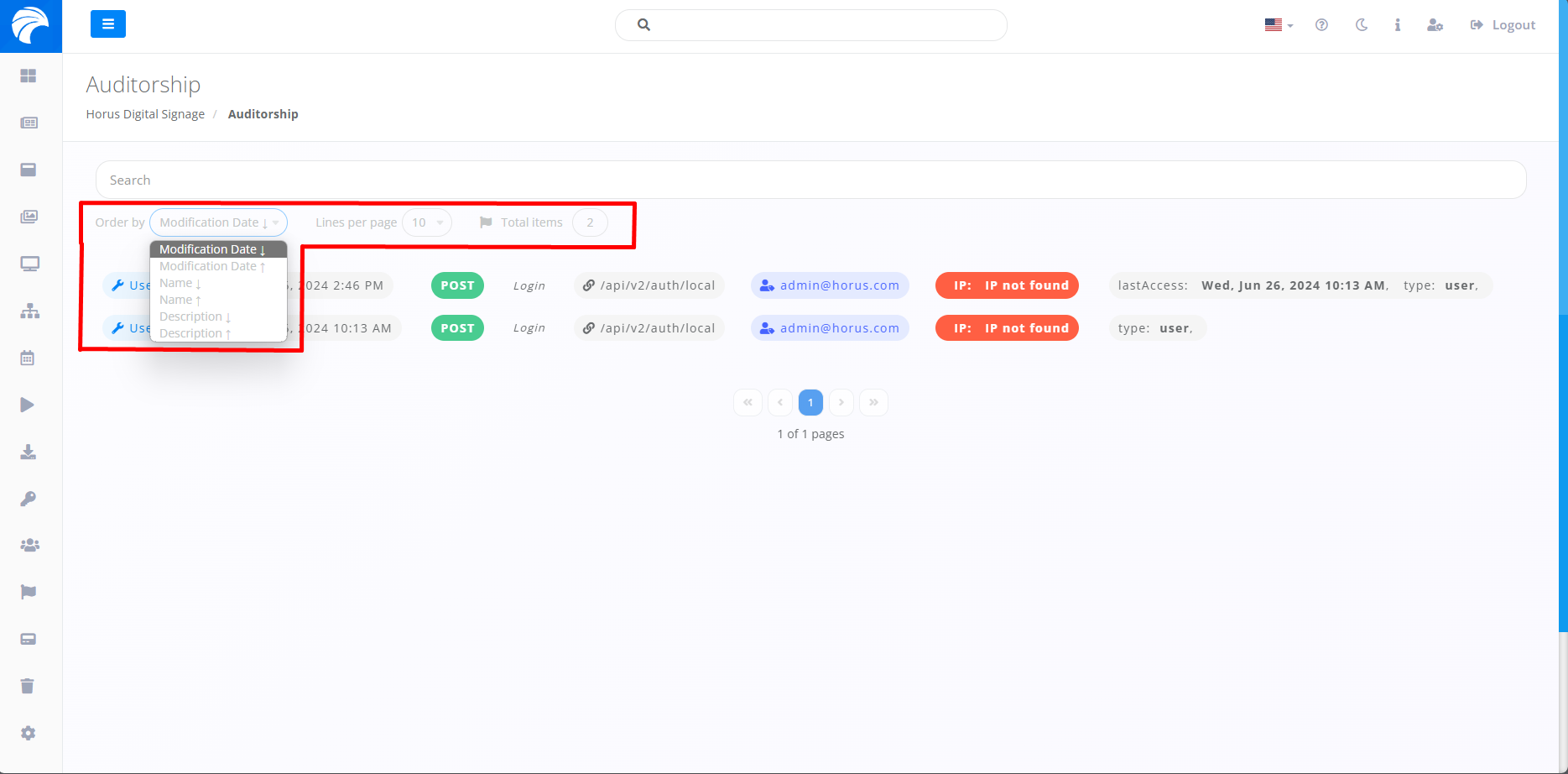Click Horus Digital Signage breadcrumb link

pyautogui.click(x=145, y=114)
